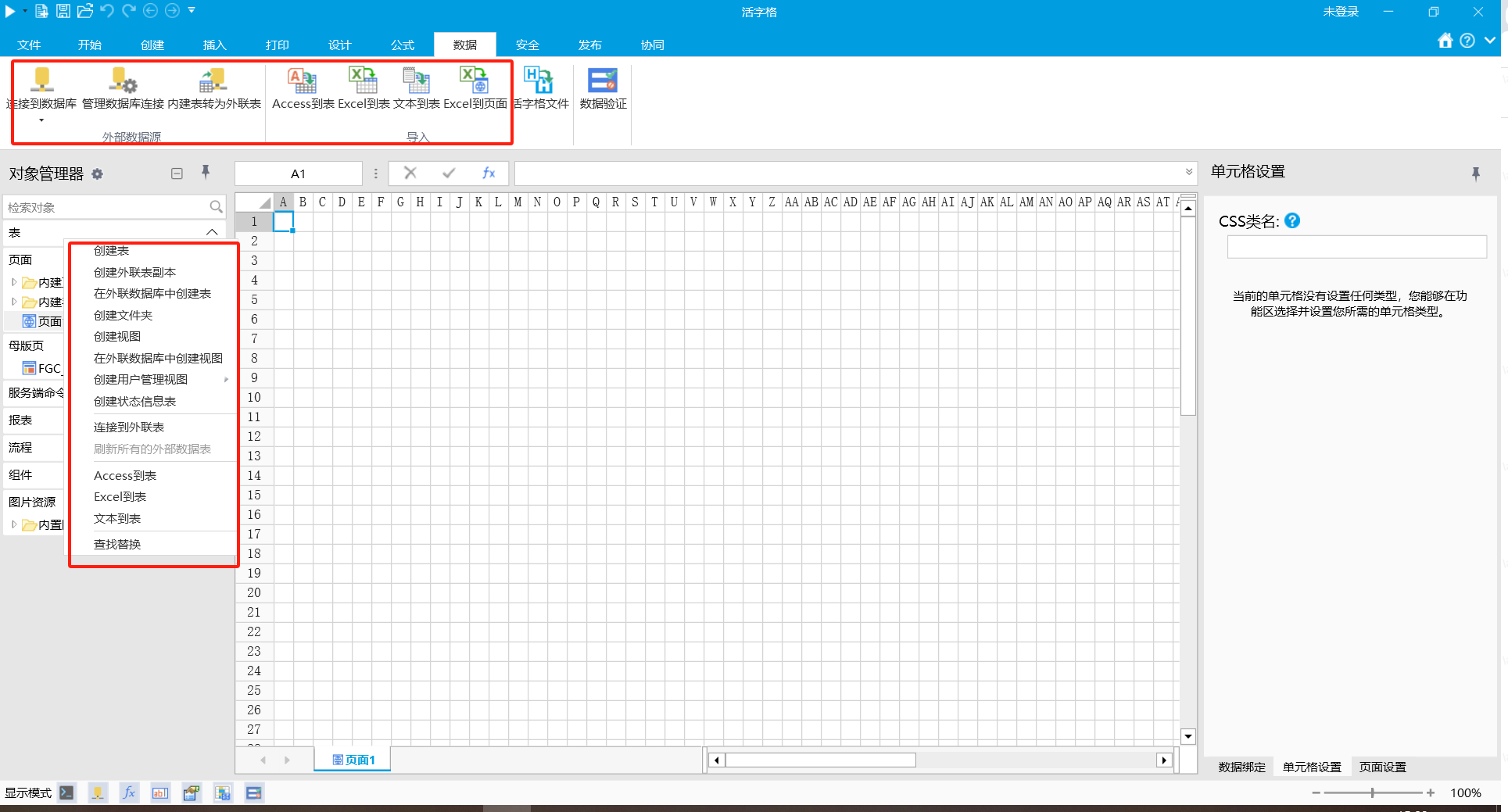Click the Save icon in quick toolbar
The image size is (1508, 812).
pyautogui.click(x=63, y=11)
